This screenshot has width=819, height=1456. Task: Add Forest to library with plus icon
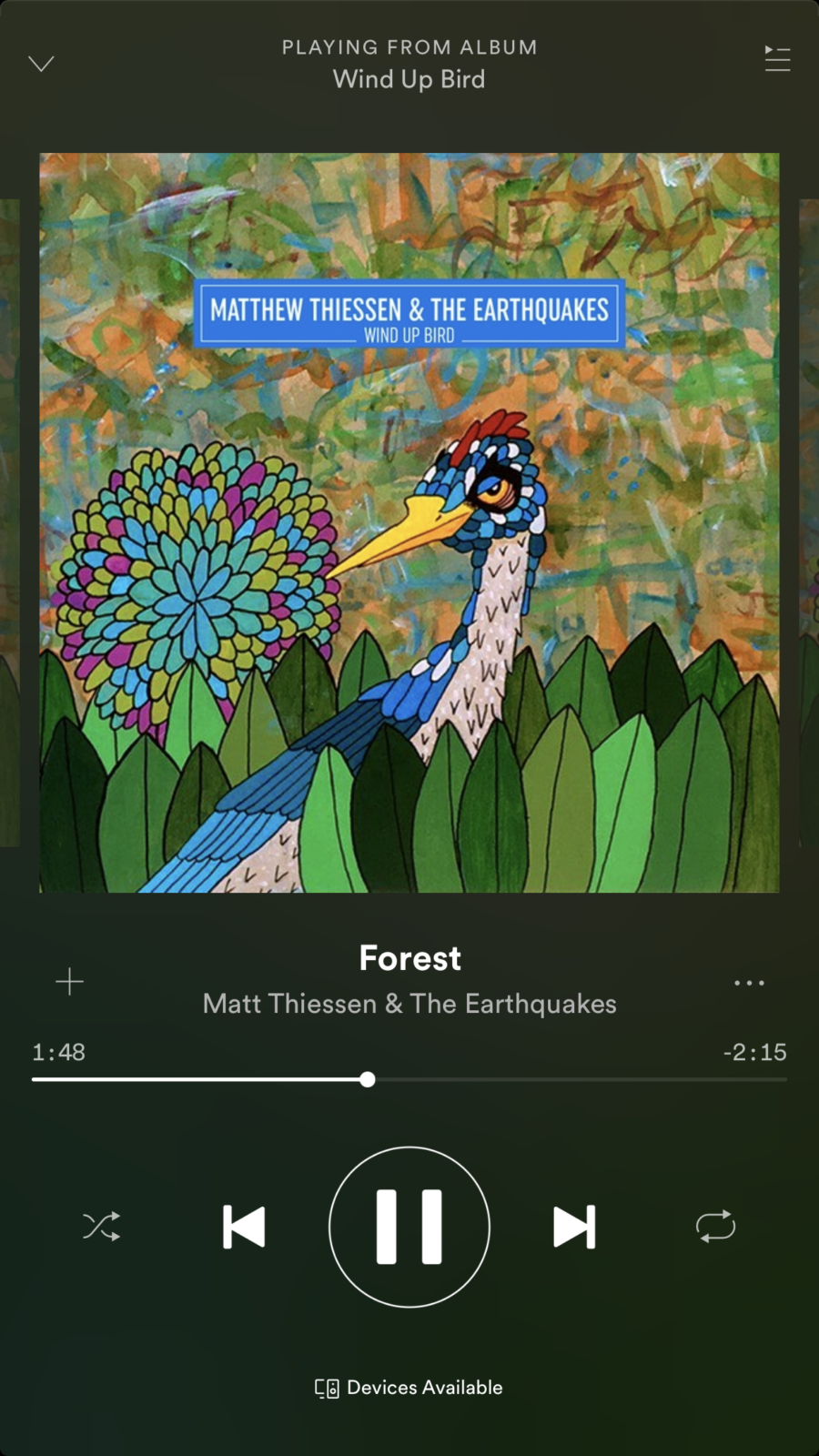[x=69, y=981]
